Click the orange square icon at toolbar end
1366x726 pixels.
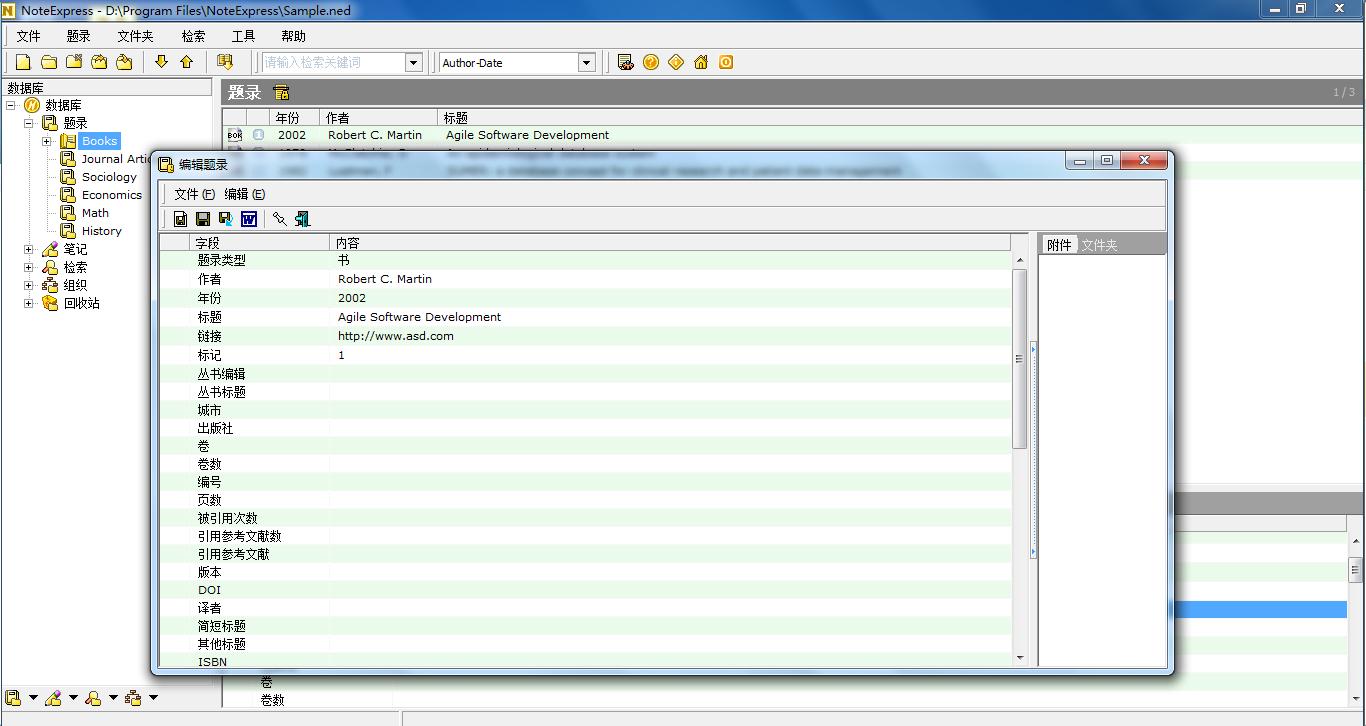(x=726, y=62)
